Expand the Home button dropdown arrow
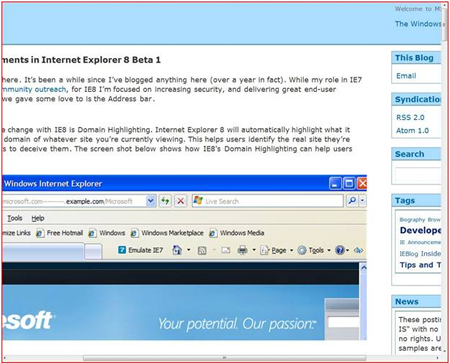The width and height of the screenshot is (450, 363). coord(189,250)
